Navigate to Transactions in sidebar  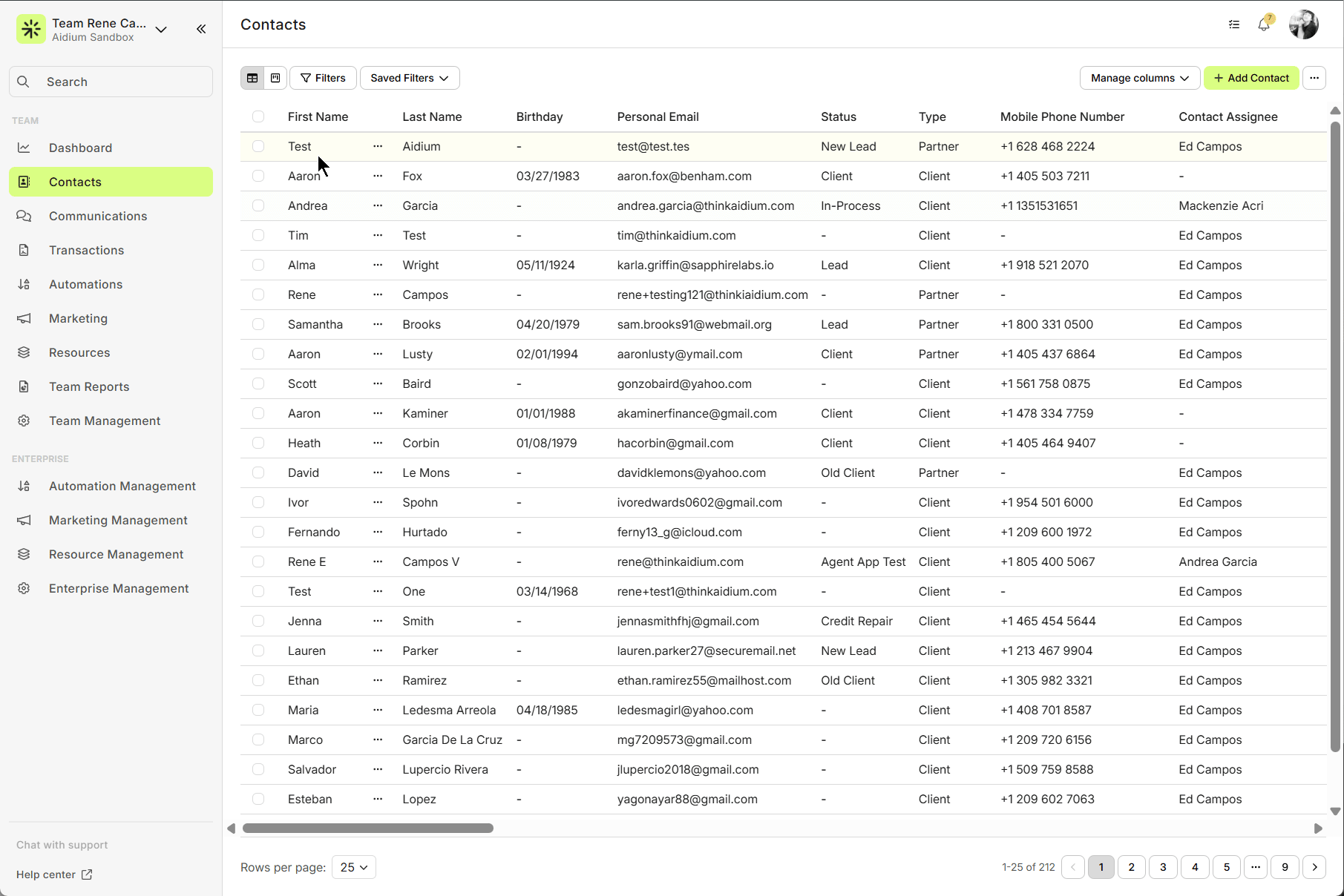click(86, 250)
